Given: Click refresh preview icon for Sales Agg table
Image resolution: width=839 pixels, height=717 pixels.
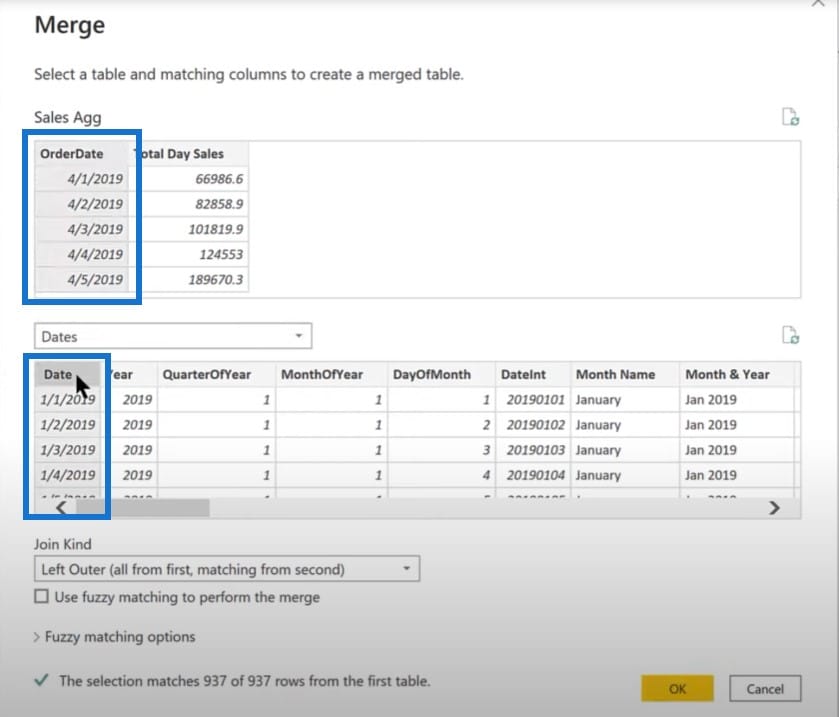Looking at the screenshot, I should click(790, 116).
